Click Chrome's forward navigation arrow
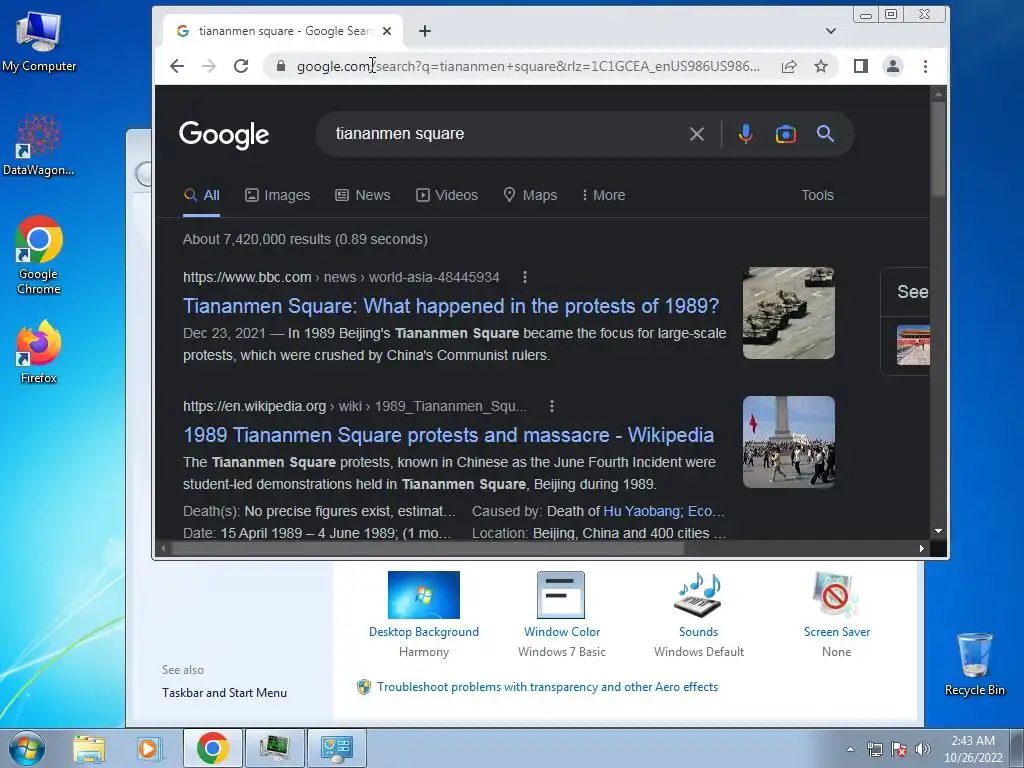The width and height of the screenshot is (1024, 768). click(209, 66)
